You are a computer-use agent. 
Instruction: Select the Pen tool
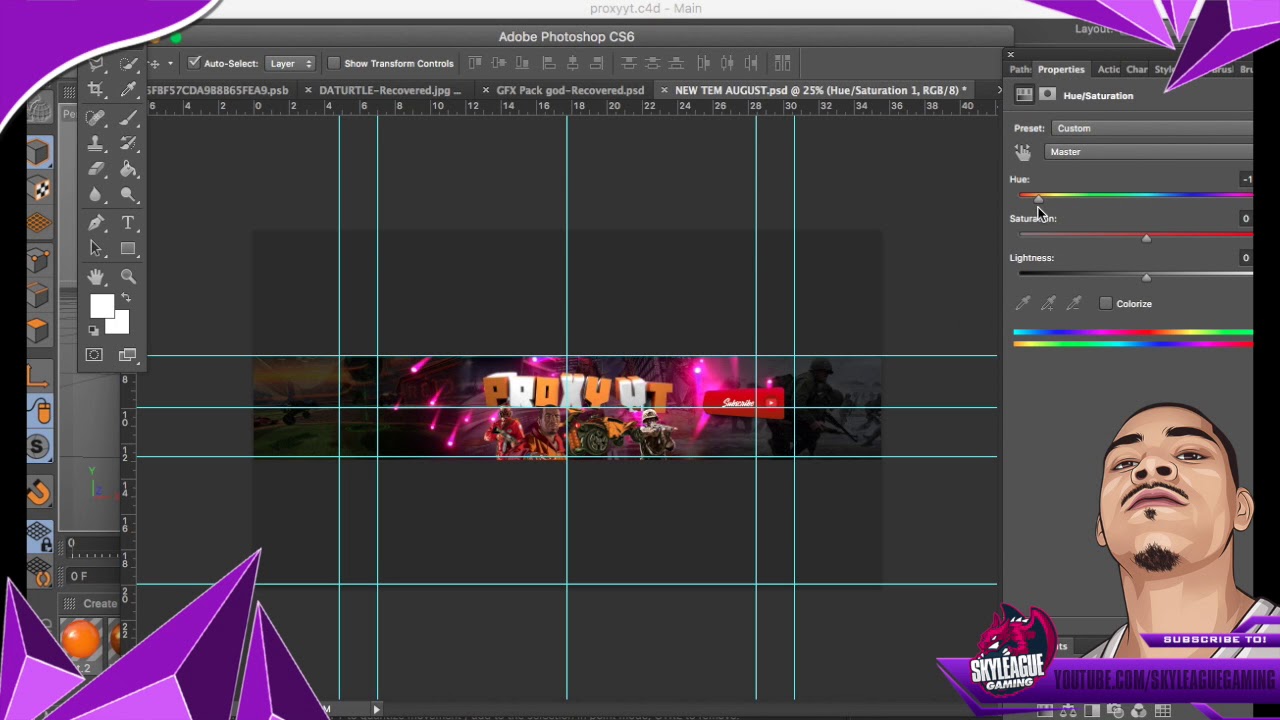click(x=96, y=223)
